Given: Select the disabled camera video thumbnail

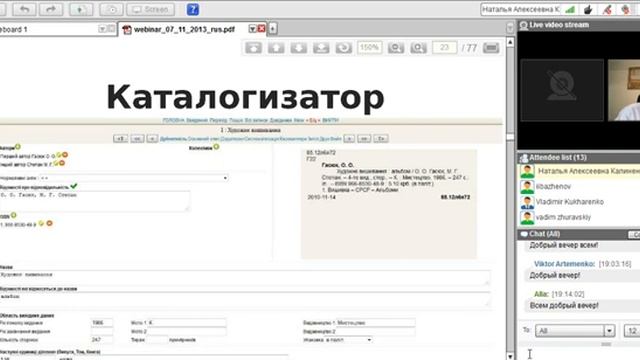Looking at the screenshot, I should [x=562, y=90].
